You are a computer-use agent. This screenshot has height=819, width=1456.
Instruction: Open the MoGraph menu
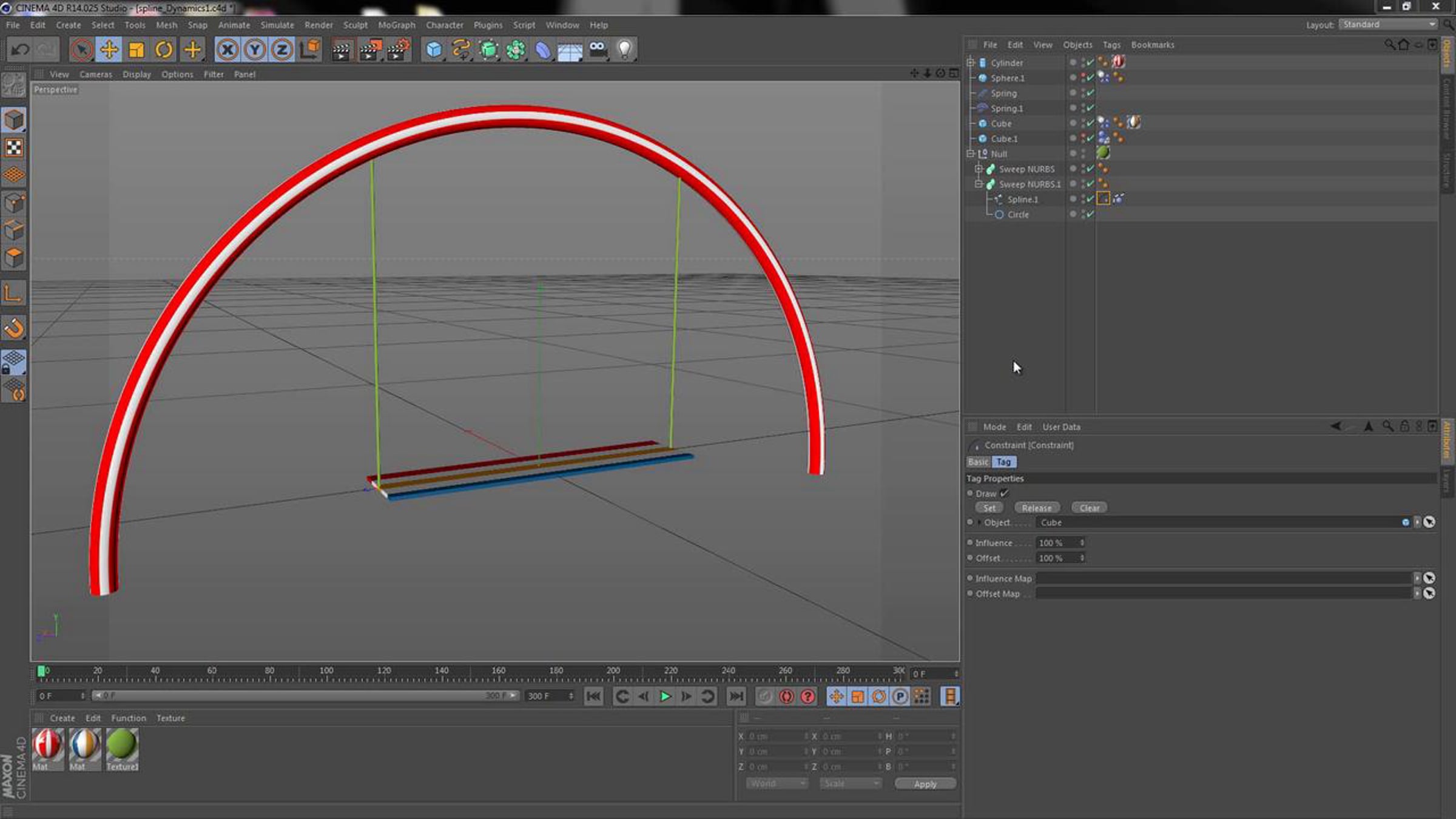tap(397, 25)
